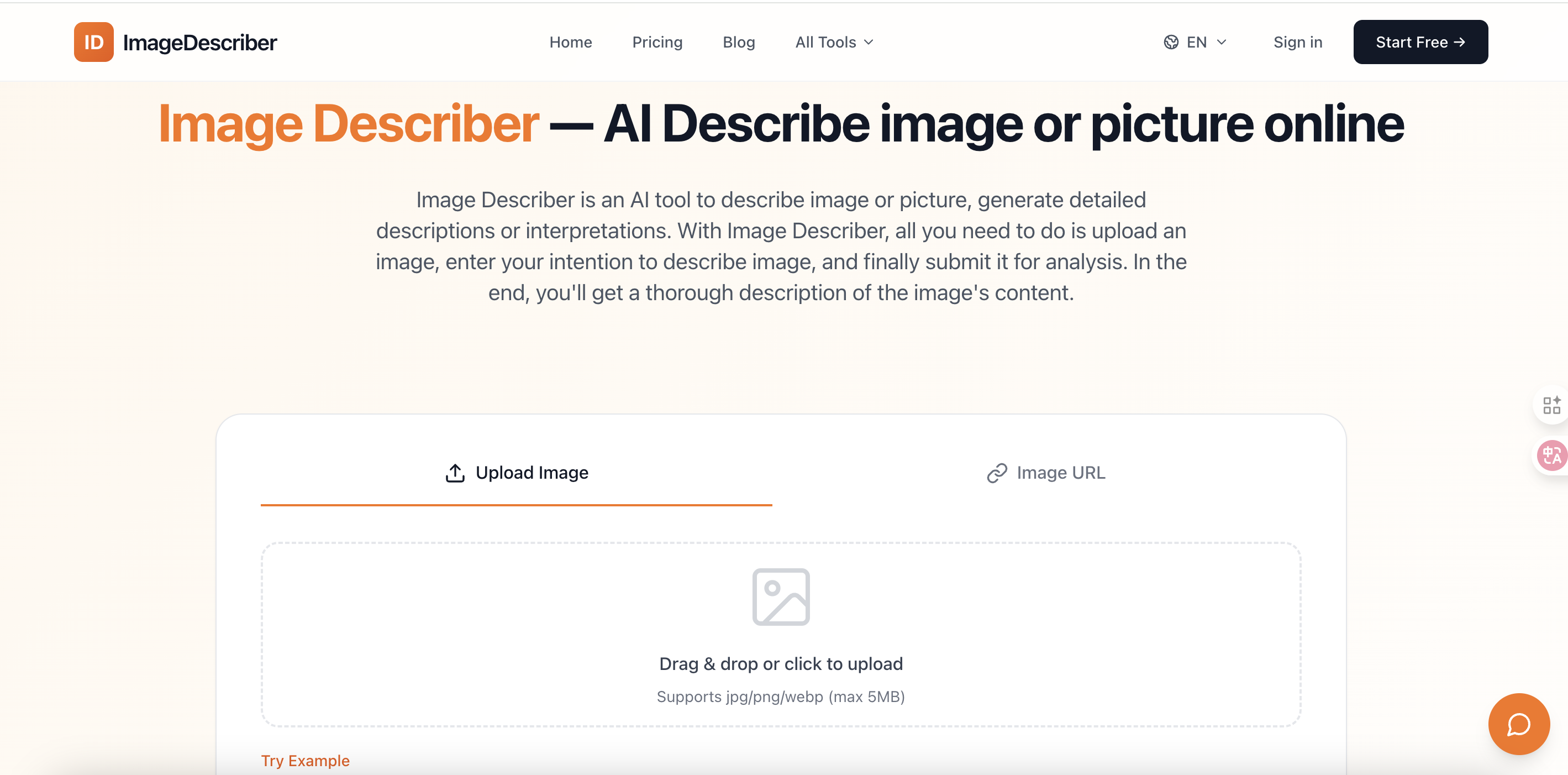Navigate to the Blog section
Image resolution: width=1568 pixels, height=775 pixels.
click(738, 42)
